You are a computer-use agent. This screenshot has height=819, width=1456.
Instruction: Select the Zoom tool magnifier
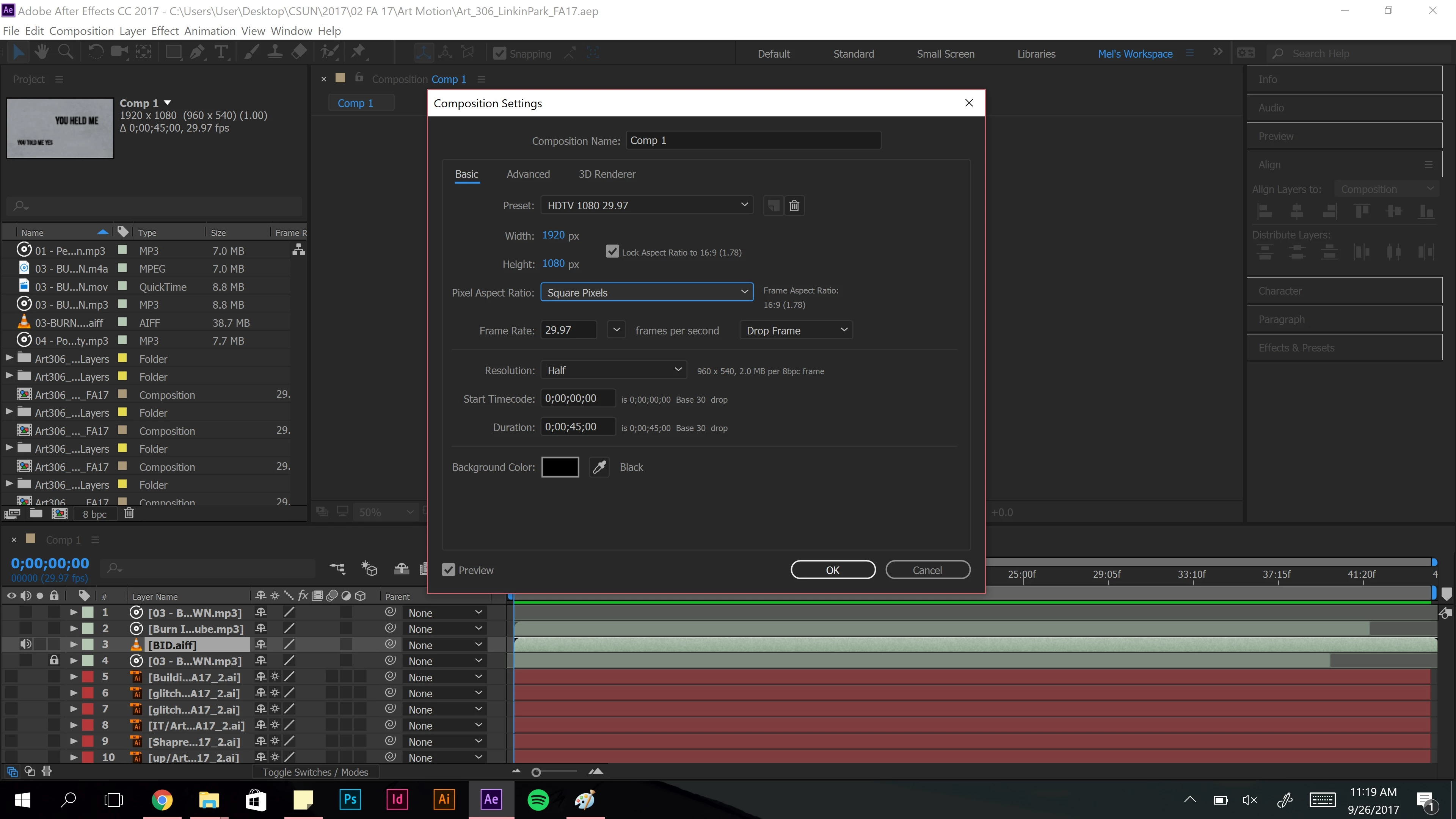click(x=65, y=53)
